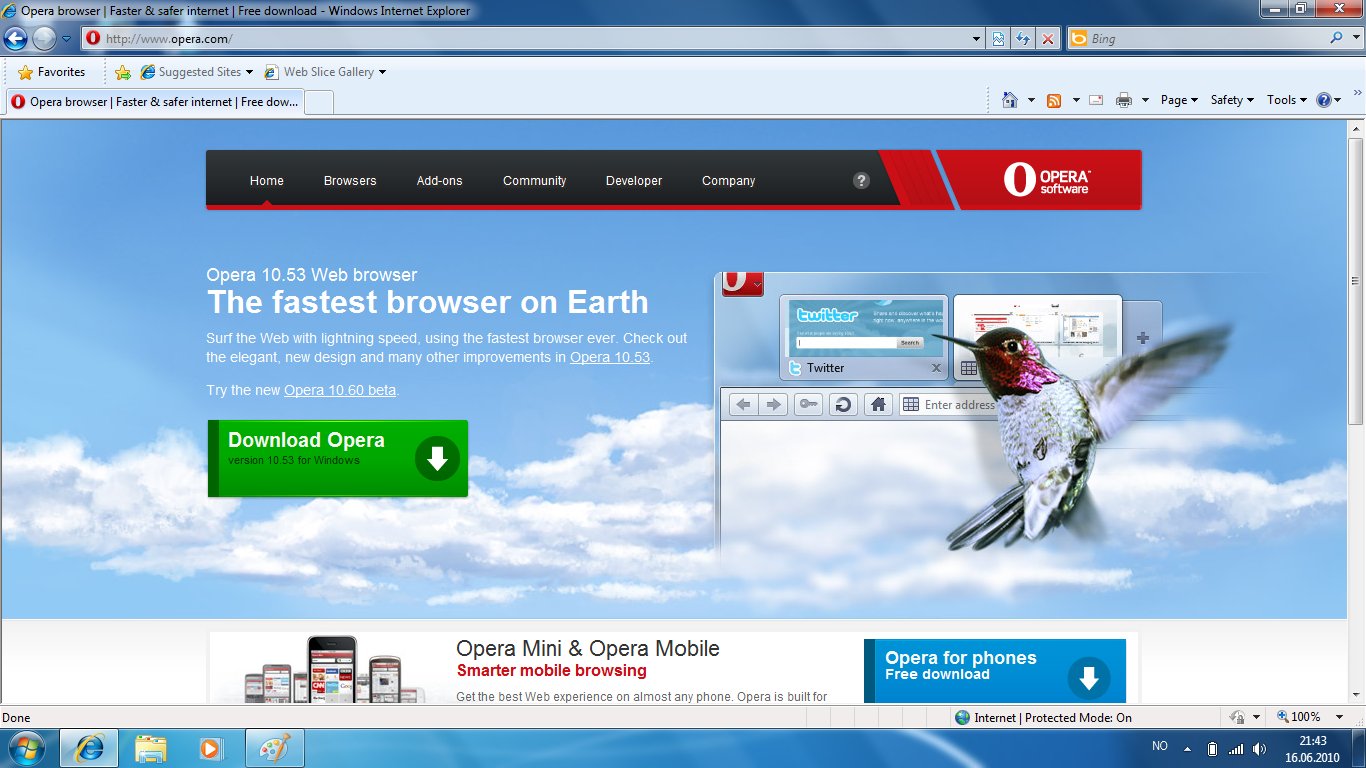Image resolution: width=1366 pixels, height=768 pixels.
Task: Go to Home in Opera site navigation
Action: tap(267, 181)
